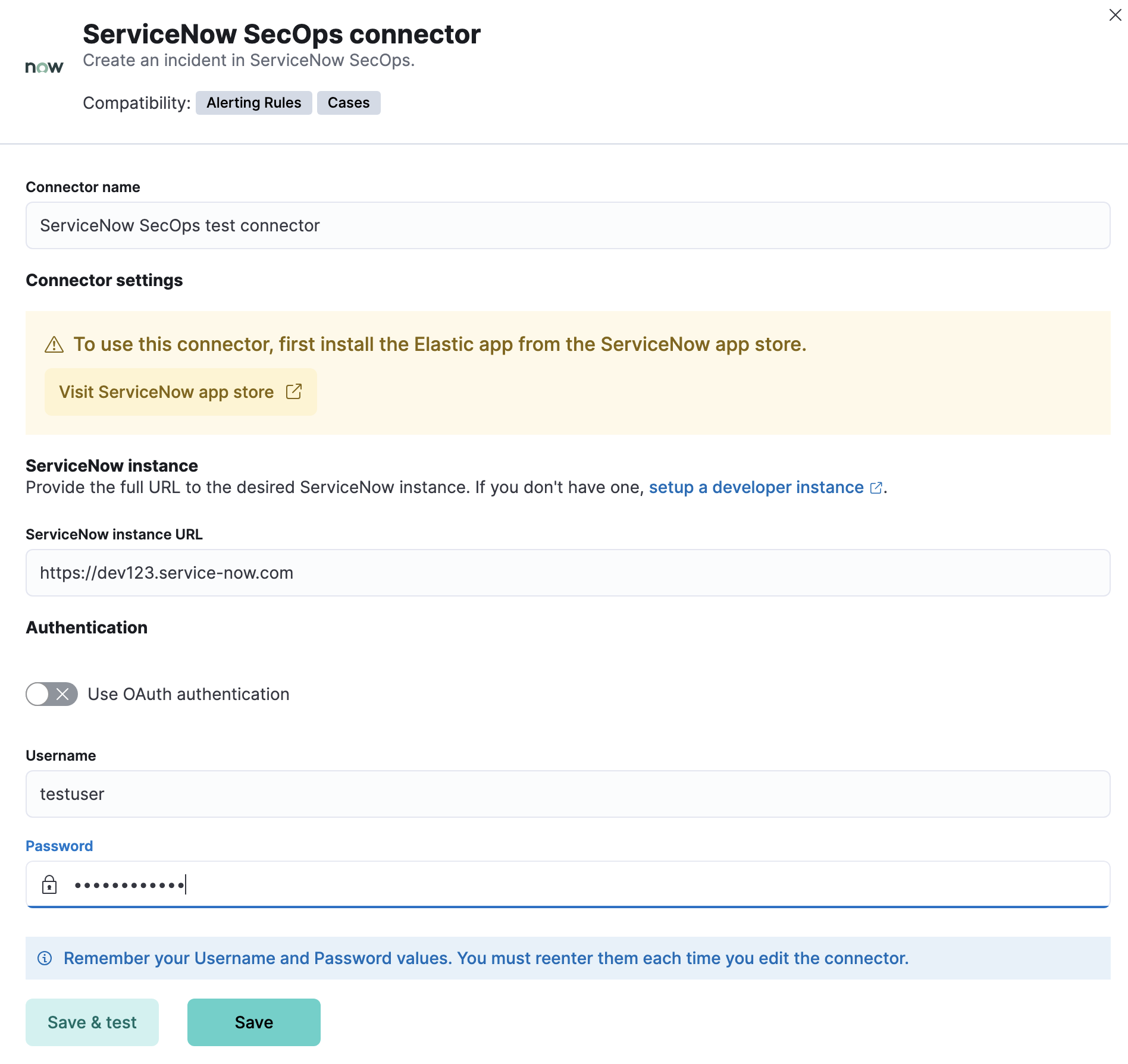This screenshot has width=1128, height=1064.
Task: Click the Save button
Action: pos(253,1022)
